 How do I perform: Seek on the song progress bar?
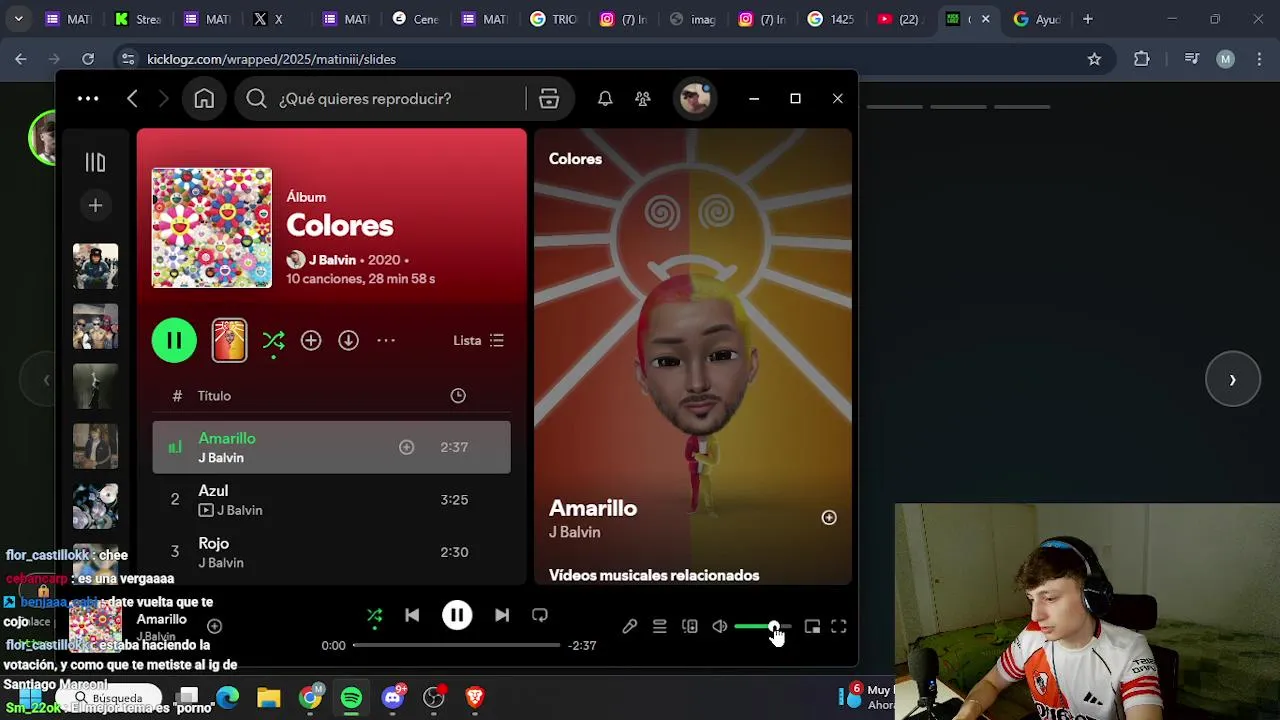point(456,645)
